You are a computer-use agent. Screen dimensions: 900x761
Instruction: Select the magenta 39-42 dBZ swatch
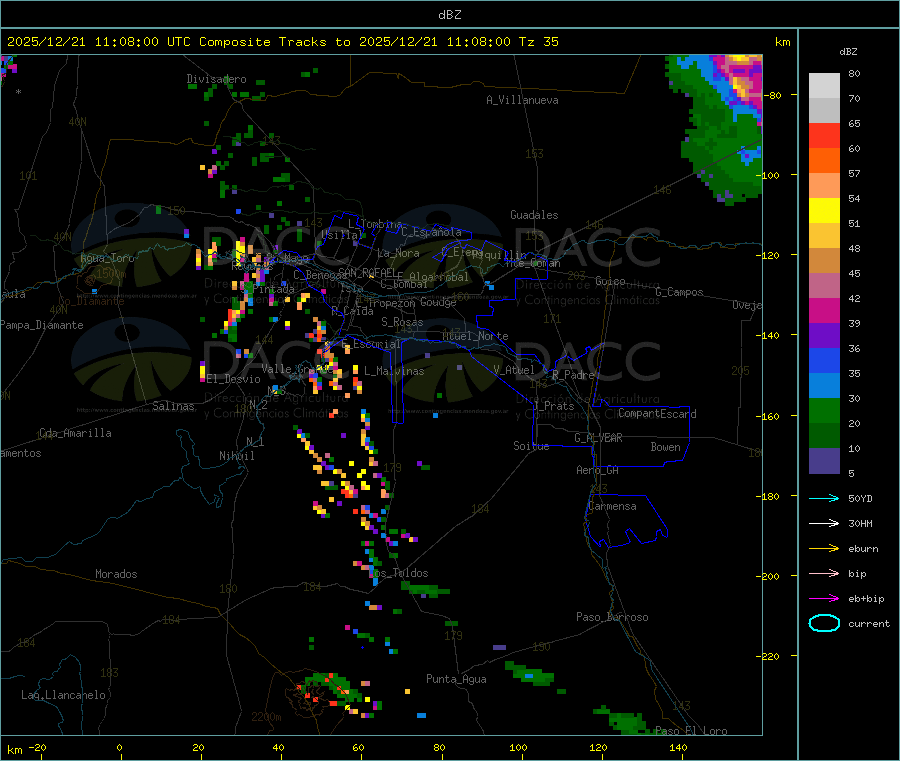click(x=824, y=310)
